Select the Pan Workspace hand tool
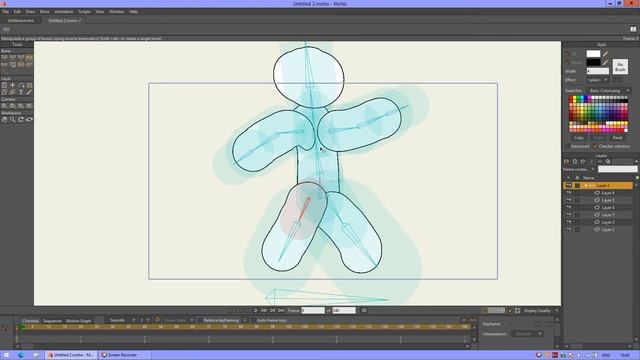640x360 pixels. click(x=4, y=120)
